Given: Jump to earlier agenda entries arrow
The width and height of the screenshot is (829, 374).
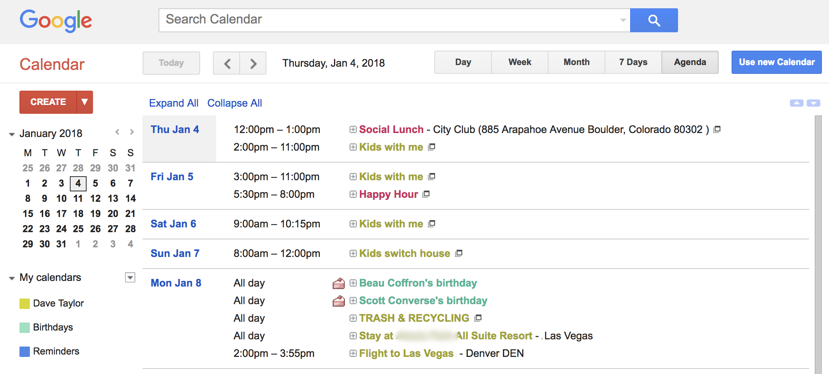Looking at the screenshot, I should click(x=797, y=103).
